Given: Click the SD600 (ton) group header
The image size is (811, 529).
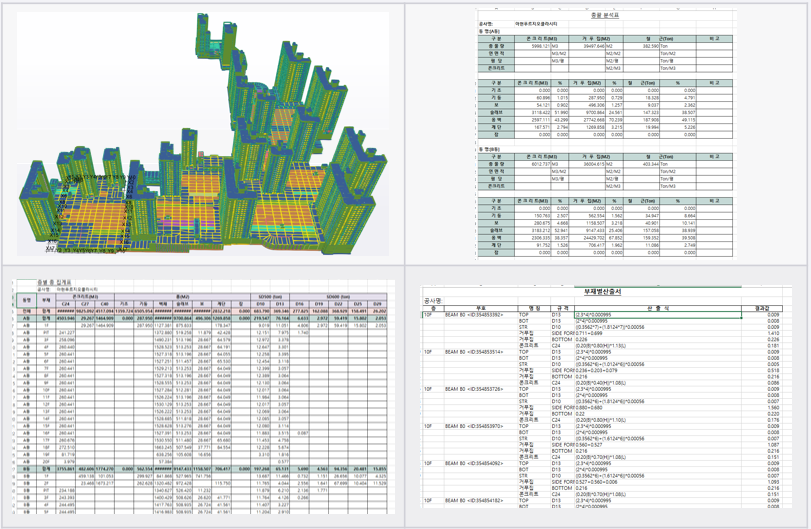Looking at the screenshot, I should tap(338, 297).
